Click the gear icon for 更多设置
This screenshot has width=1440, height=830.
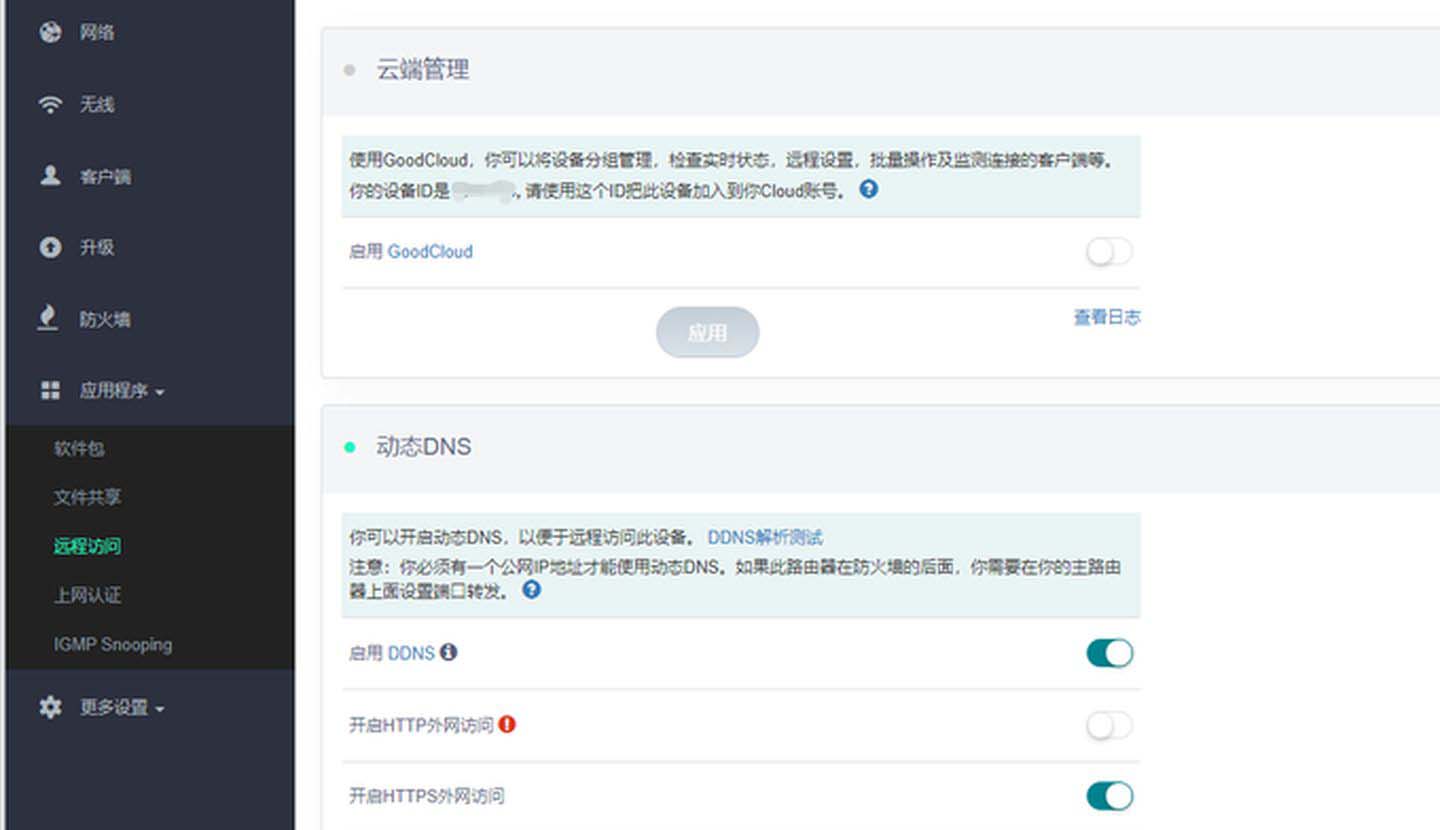(x=50, y=707)
